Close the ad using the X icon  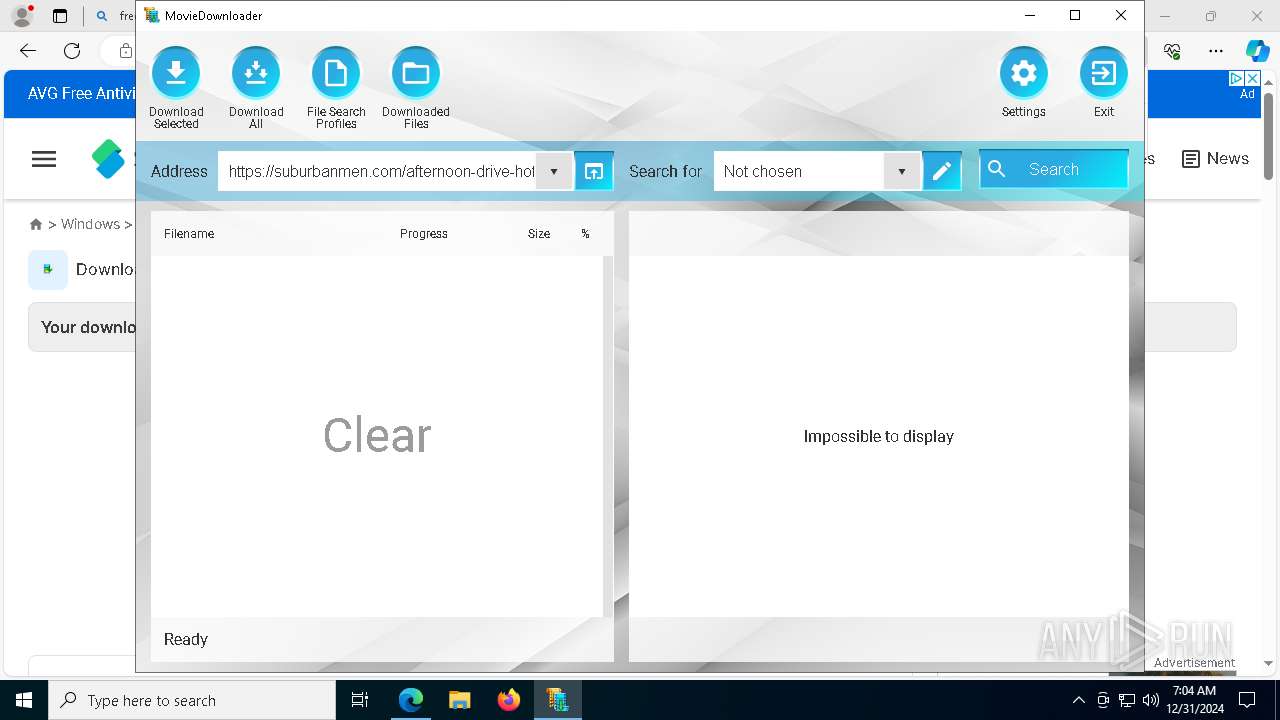tap(1252, 78)
